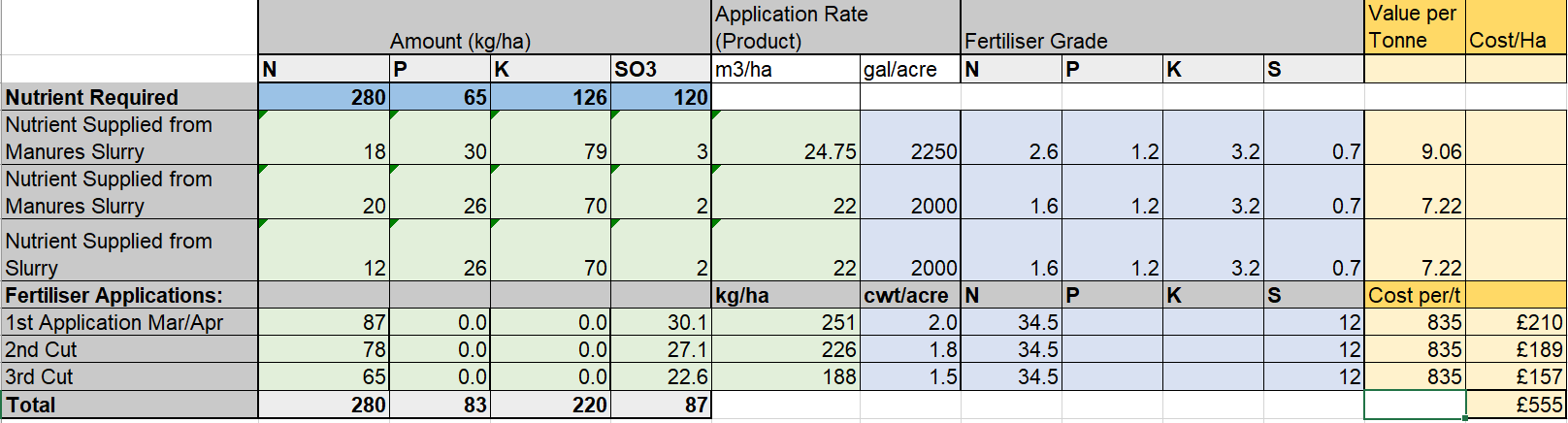Select the Value per Tonne header cell
The width and height of the screenshot is (1568, 423).
coord(1414,28)
